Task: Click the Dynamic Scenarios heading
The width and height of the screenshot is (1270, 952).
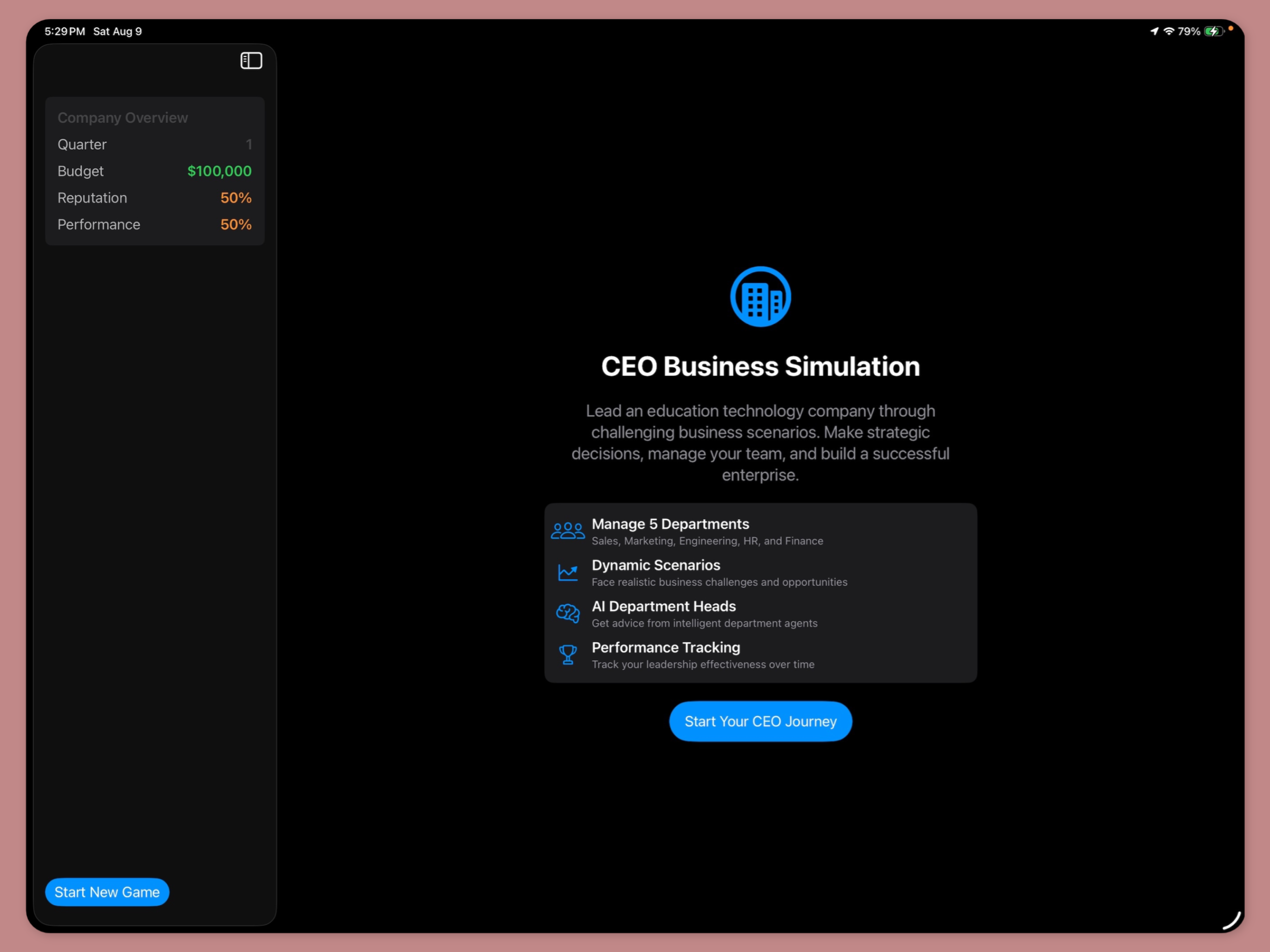Action: (x=655, y=565)
